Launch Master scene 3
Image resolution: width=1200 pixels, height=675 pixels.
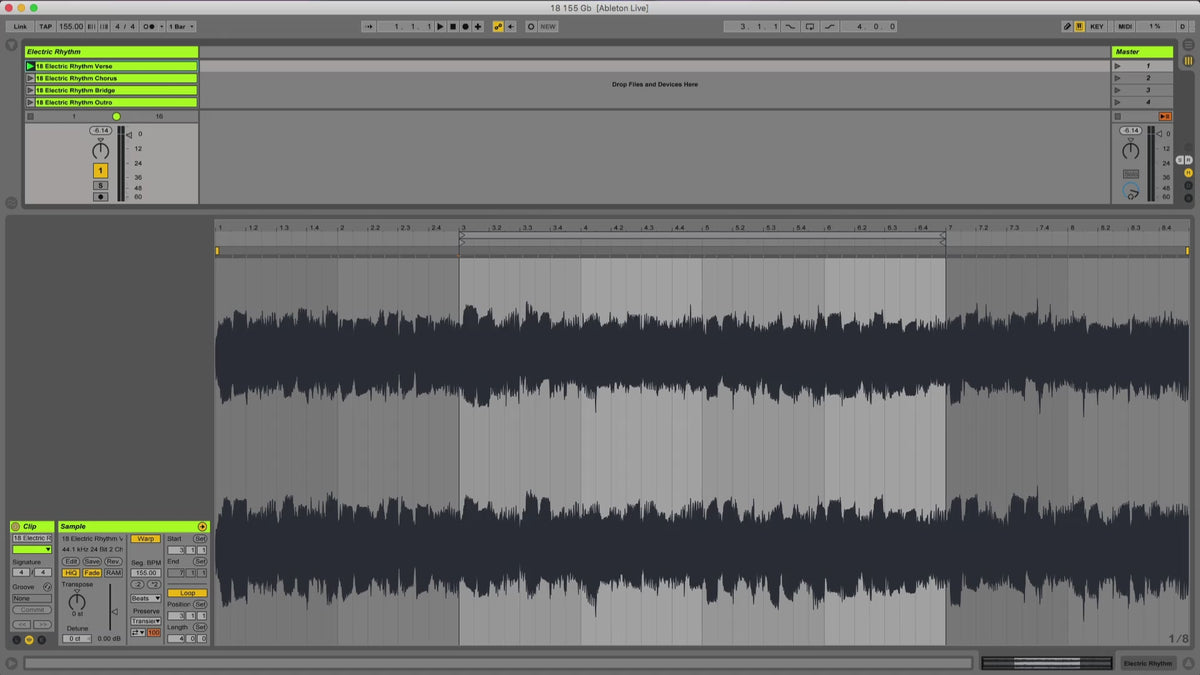[1117, 90]
